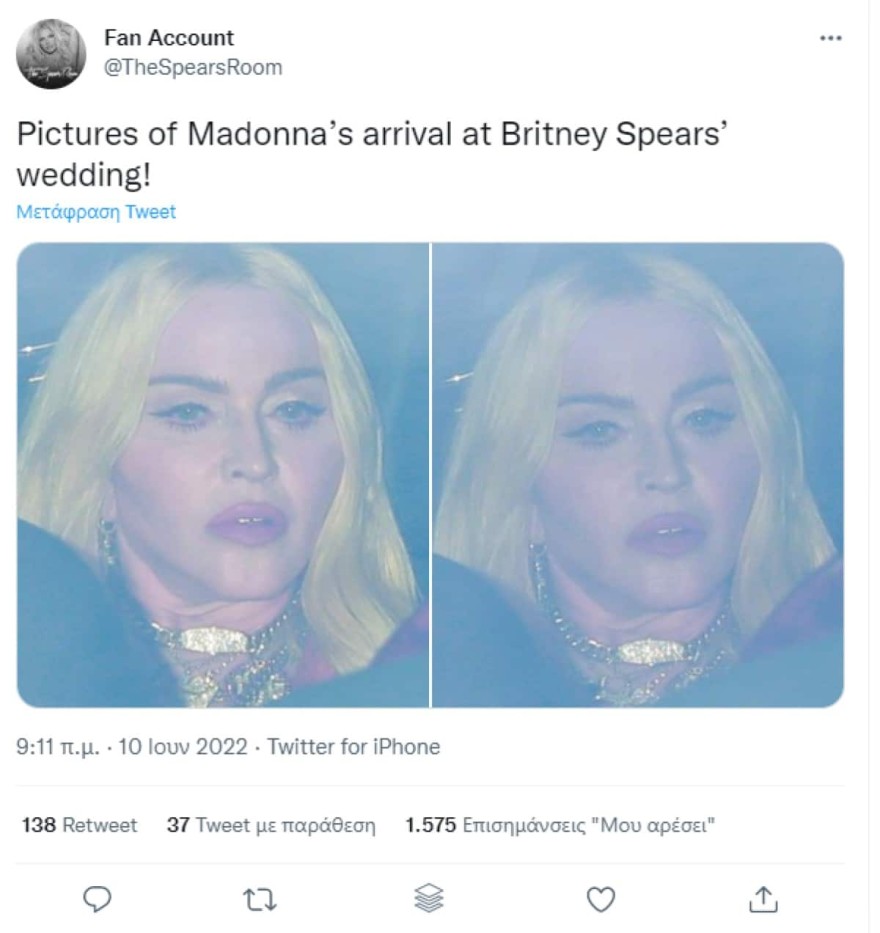Click the "Pictures of Madonna's arrival" text line
The image size is (880, 933).
(x=370, y=135)
